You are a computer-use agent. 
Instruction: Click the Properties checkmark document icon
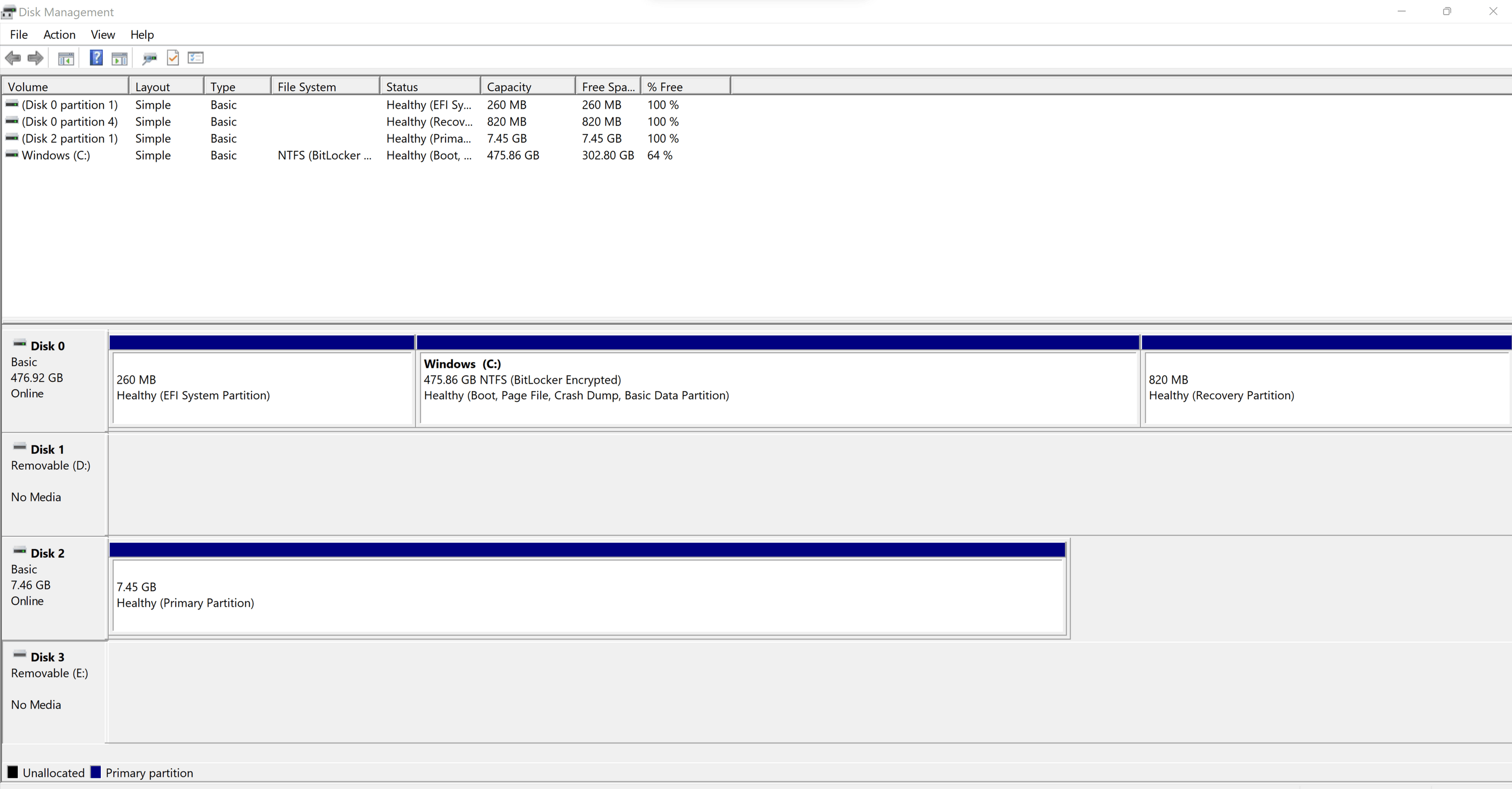coord(173,57)
